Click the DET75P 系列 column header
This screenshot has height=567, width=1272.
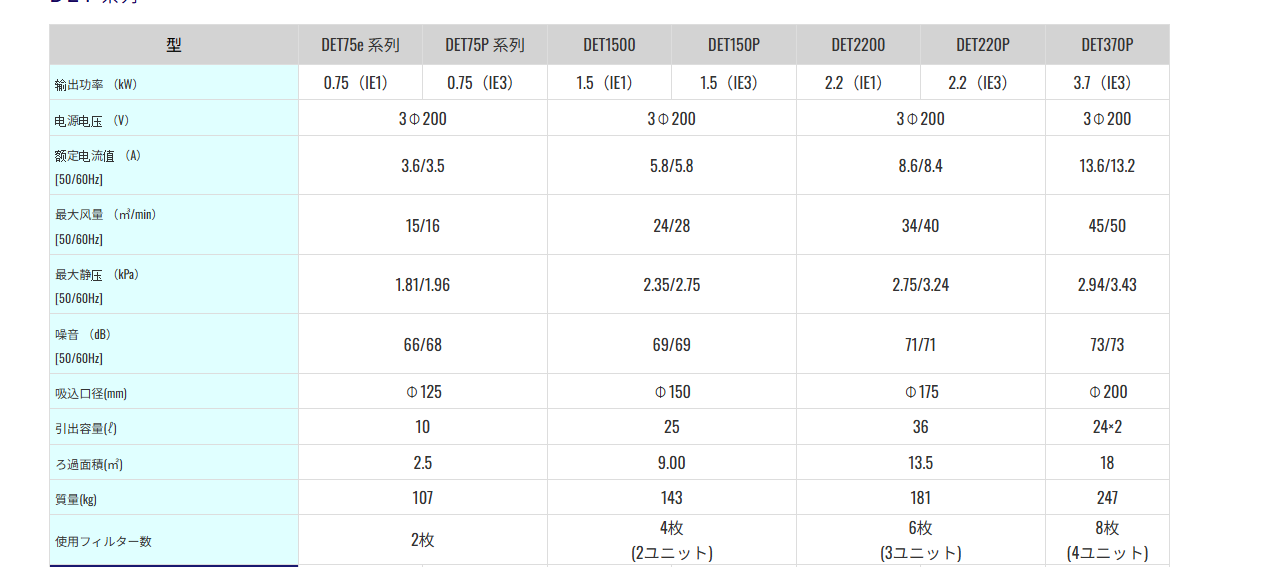click(x=484, y=45)
